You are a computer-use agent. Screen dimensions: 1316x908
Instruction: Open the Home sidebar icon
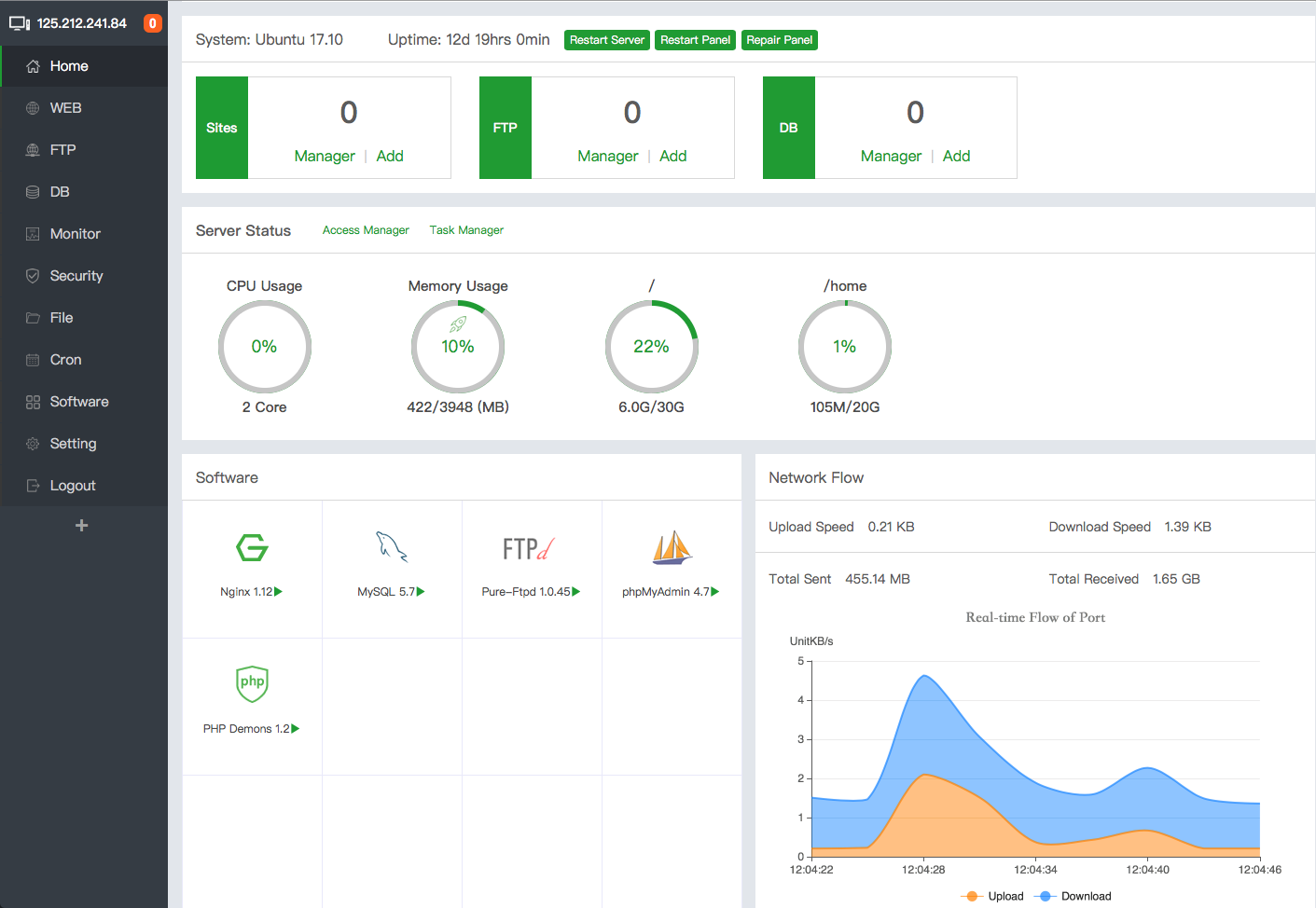[x=33, y=66]
